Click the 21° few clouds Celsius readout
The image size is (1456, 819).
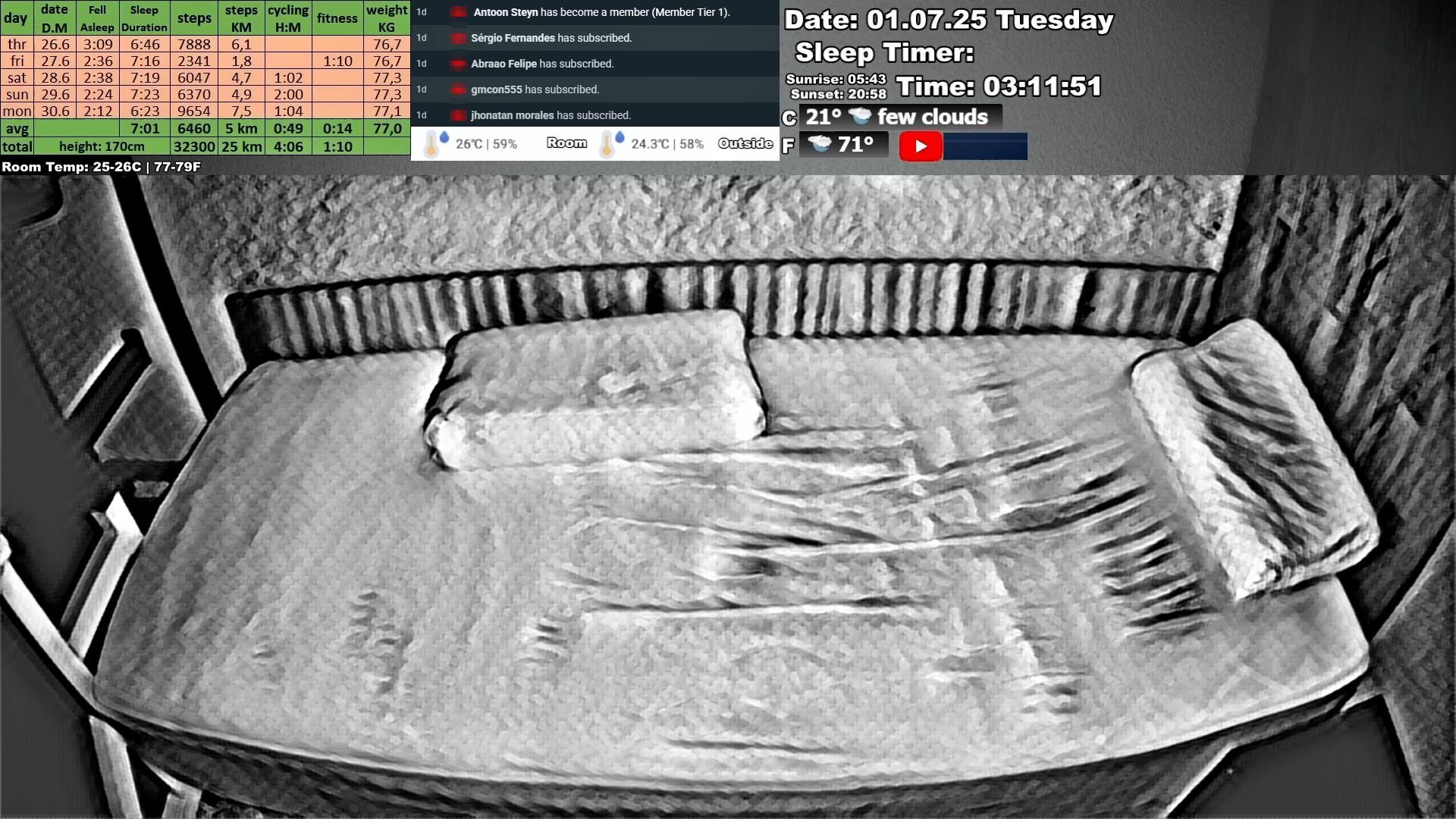click(x=901, y=117)
